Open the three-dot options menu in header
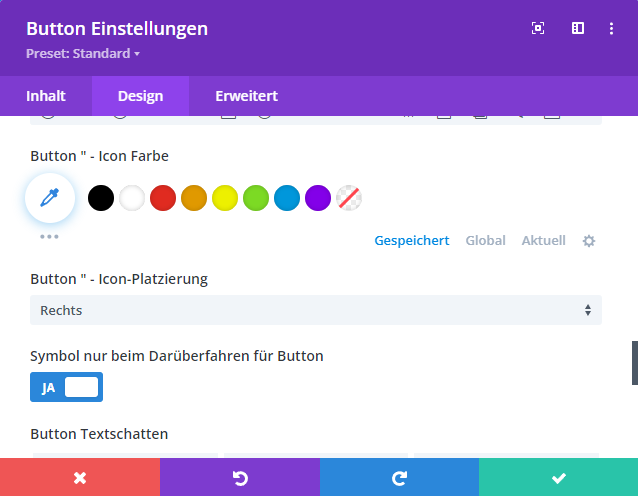The image size is (638, 496). [x=612, y=29]
